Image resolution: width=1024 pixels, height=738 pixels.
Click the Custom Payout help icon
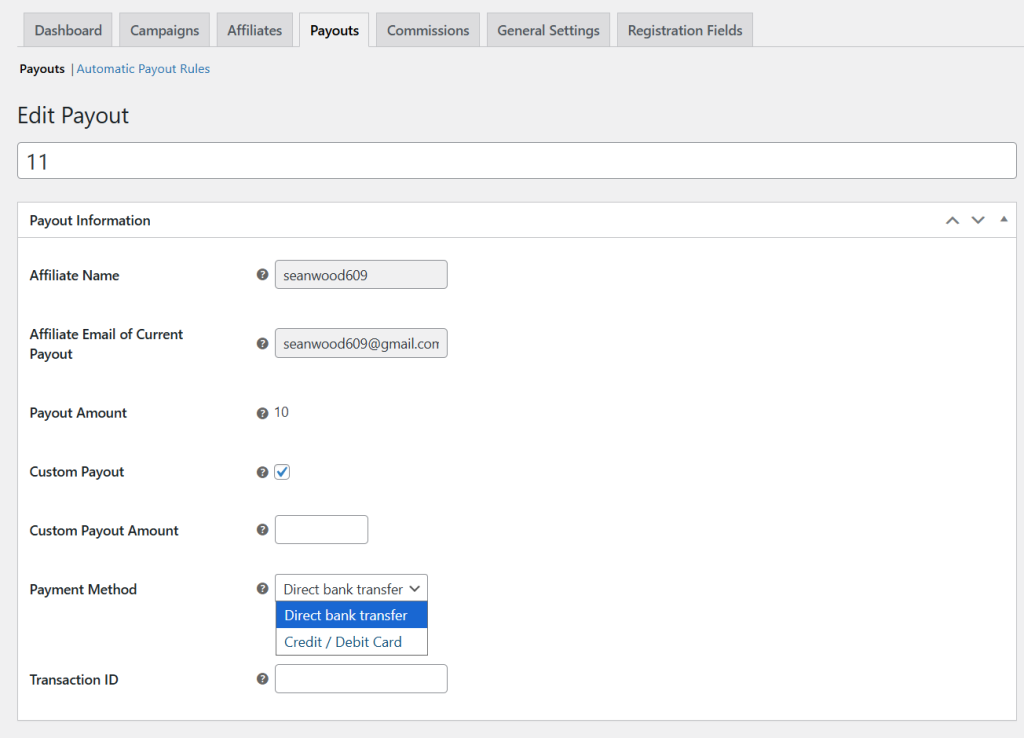point(263,472)
